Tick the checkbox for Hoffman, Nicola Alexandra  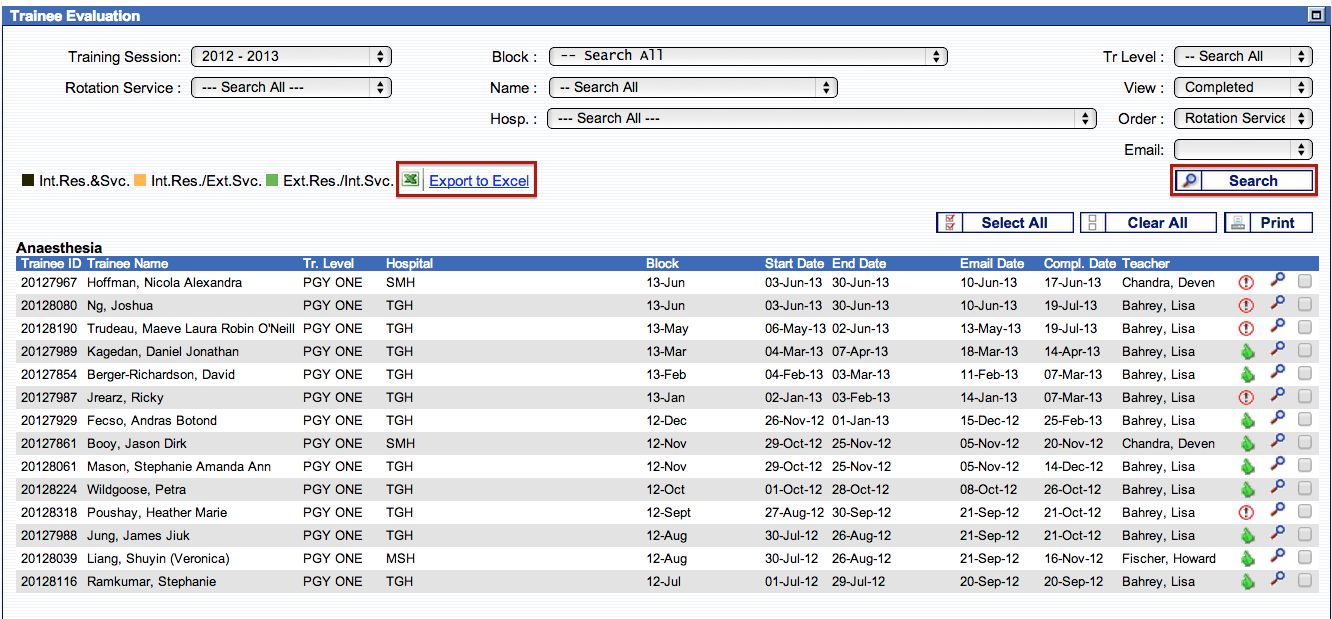tap(1305, 282)
